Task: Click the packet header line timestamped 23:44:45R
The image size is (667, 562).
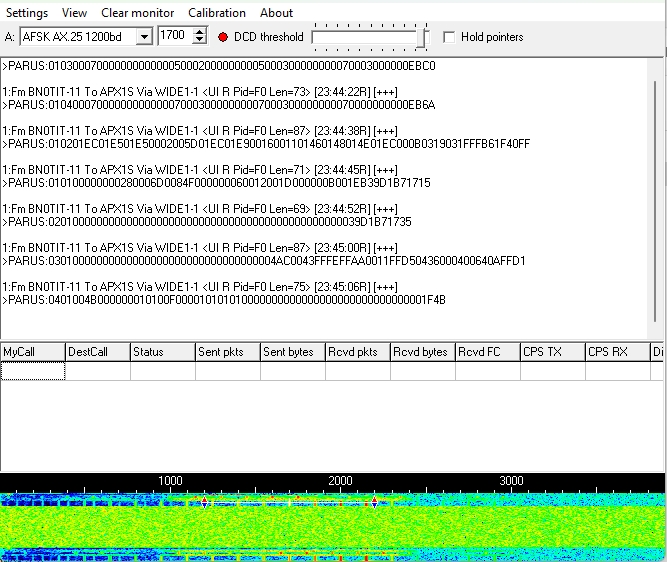Action: pos(200,170)
